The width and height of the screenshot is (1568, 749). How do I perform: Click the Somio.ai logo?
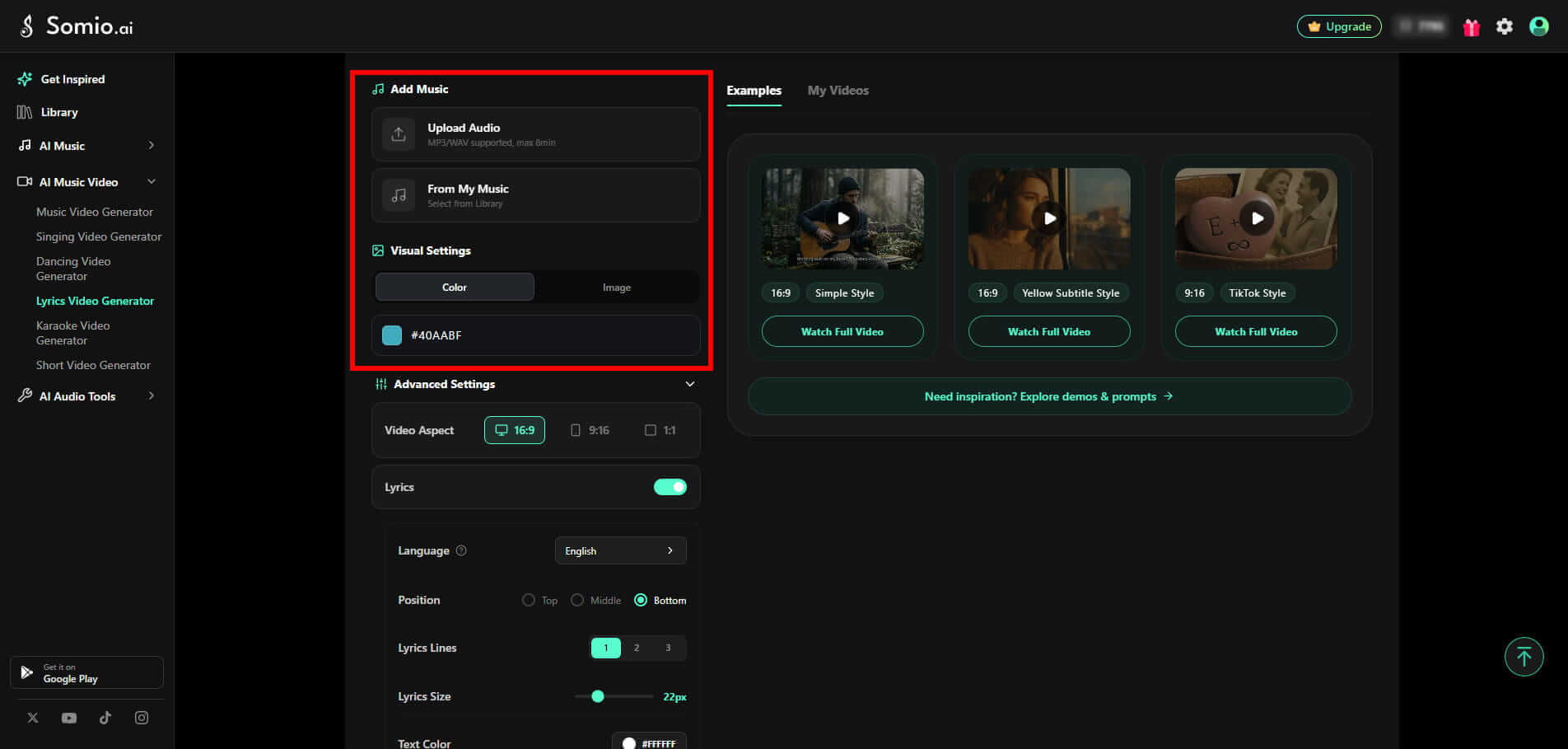click(76, 26)
